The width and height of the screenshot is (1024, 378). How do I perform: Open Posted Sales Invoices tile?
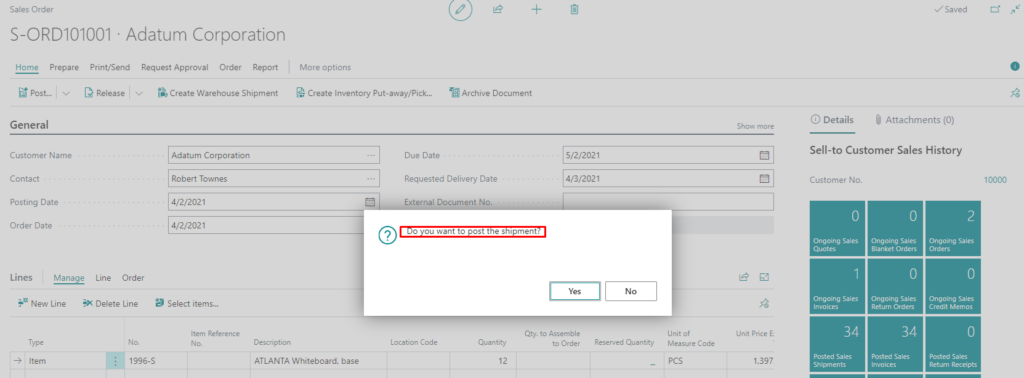[895, 344]
